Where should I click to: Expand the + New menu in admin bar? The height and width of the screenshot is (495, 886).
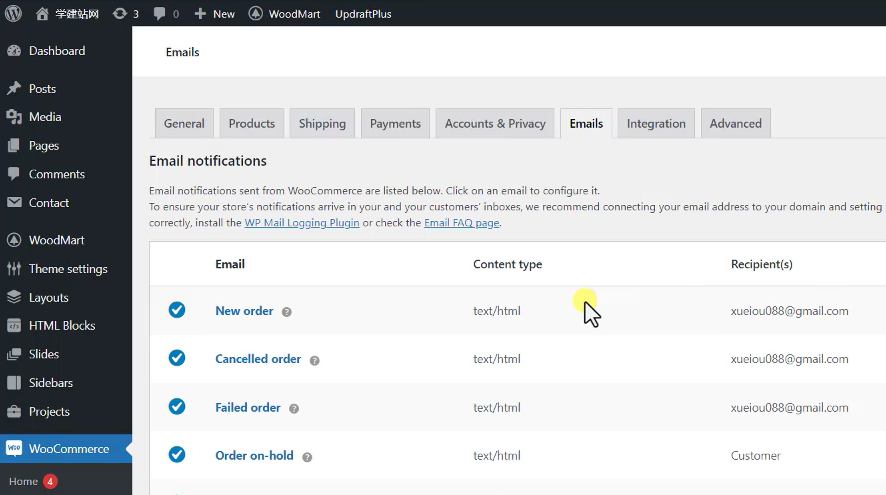coord(214,14)
